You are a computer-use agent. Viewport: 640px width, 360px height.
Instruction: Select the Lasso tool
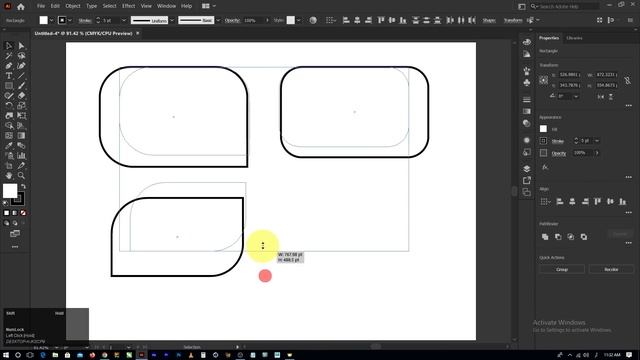(21, 56)
